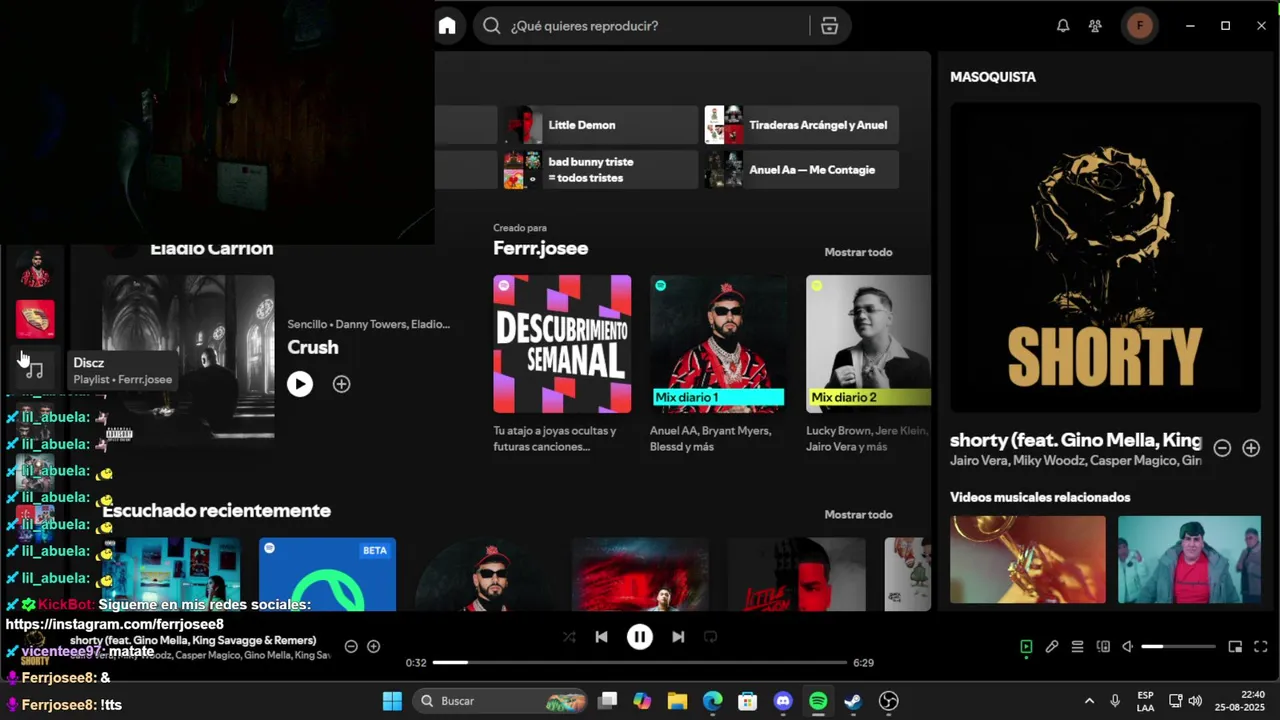Open Discord from taskbar
The height and width of the screenshot is (720, 1280).
[x=783, y=701]
